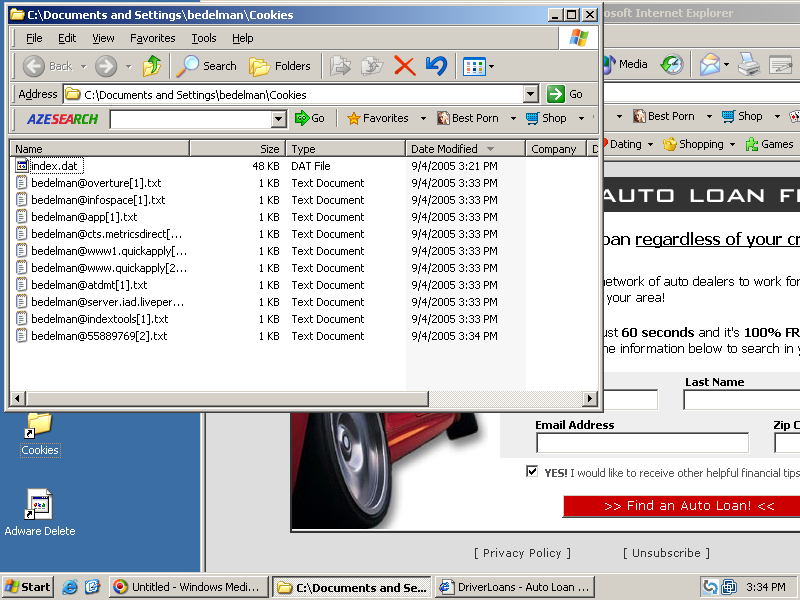Click the Copy To folder icon
800x600 pixels.
click(372, 66)
